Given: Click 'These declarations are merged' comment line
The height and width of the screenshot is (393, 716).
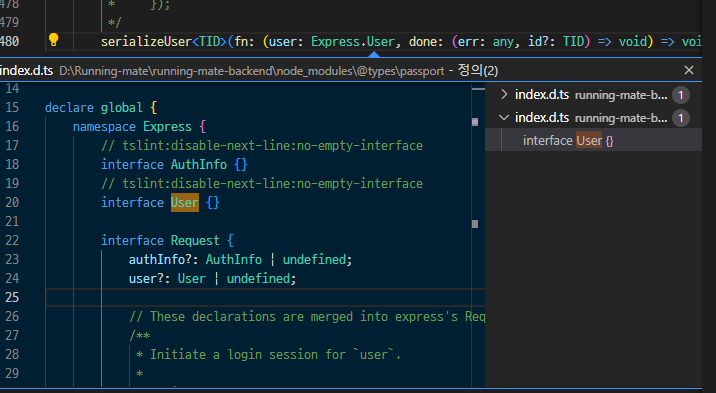Looking at the screenshot, I should (307, 316).
